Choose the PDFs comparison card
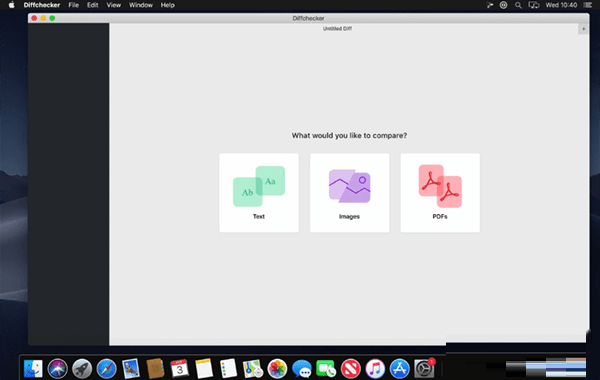Viewport: 600px width, 380px height. pyautogui.click(x=440, y=193)
